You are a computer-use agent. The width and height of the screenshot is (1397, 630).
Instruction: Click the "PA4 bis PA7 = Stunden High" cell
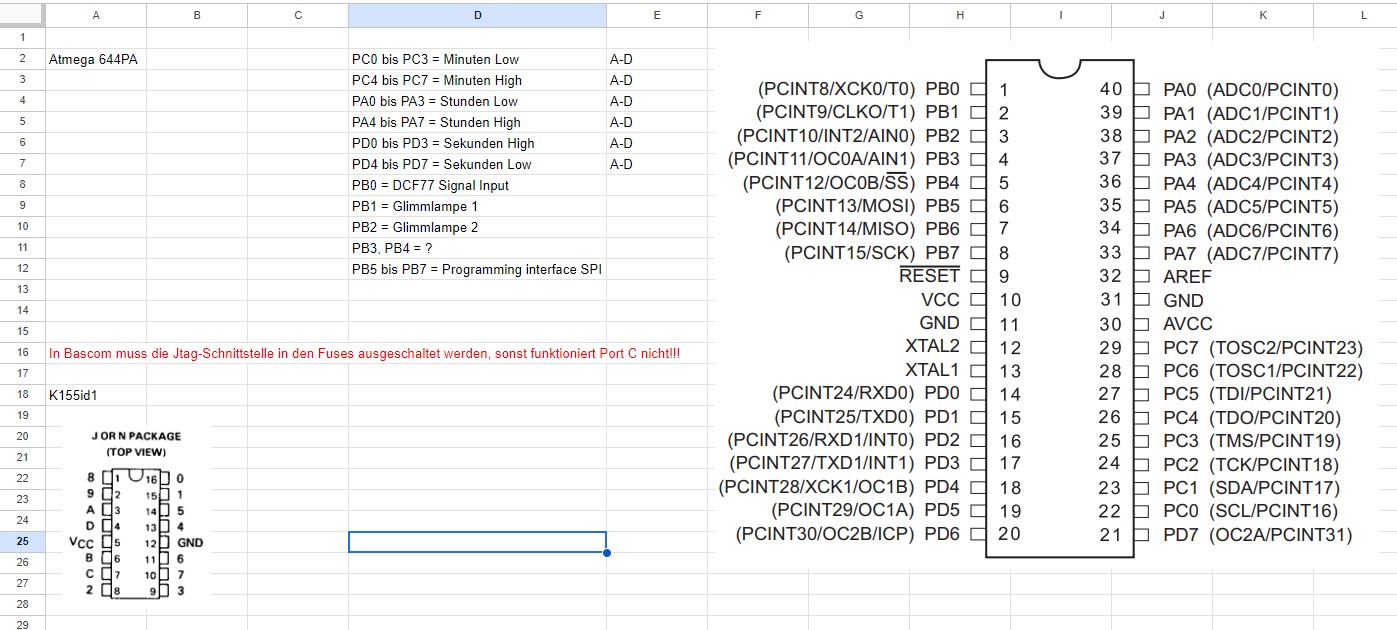(436, 122)
